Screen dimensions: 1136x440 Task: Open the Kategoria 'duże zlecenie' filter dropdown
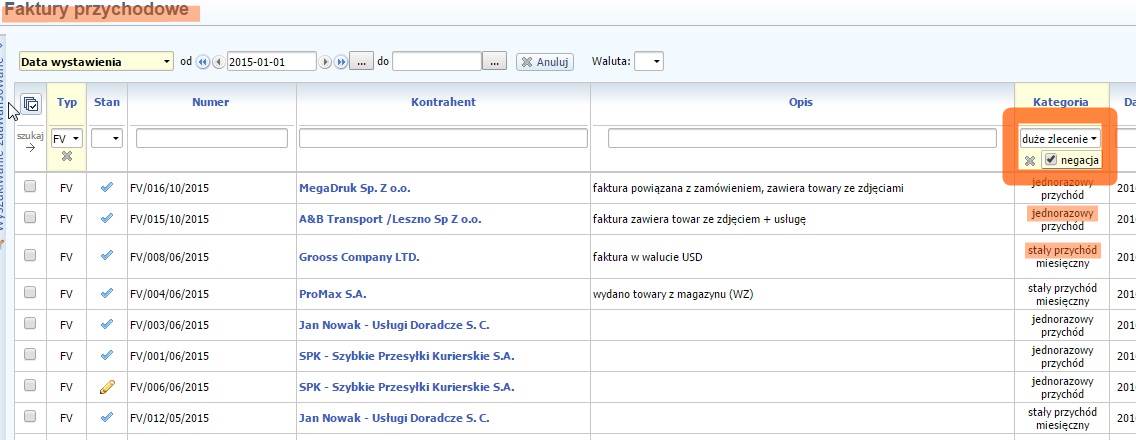point(1059,138)
